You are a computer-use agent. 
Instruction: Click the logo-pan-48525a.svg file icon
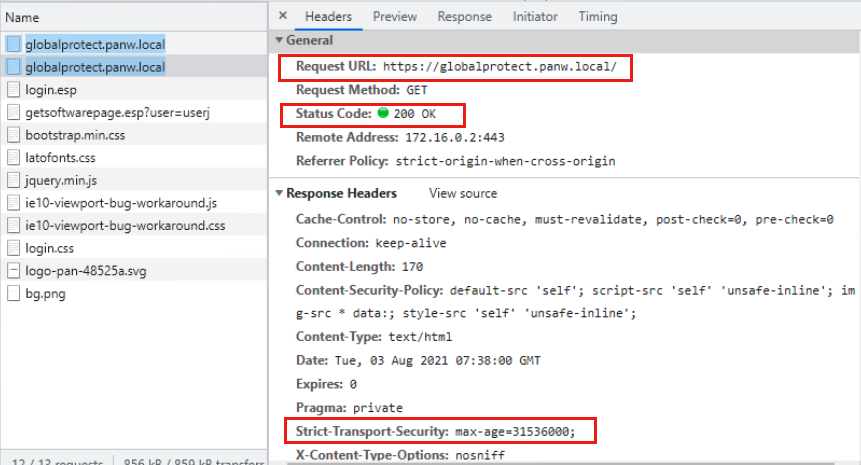(x=13, y=270)
